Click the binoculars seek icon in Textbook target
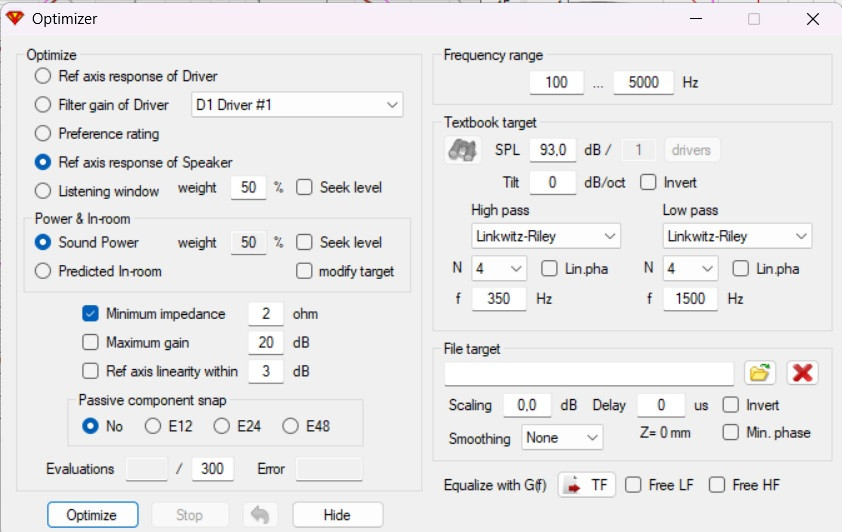Image resolution: width=842 pixels, height=532 pixels. click(462, 150)
